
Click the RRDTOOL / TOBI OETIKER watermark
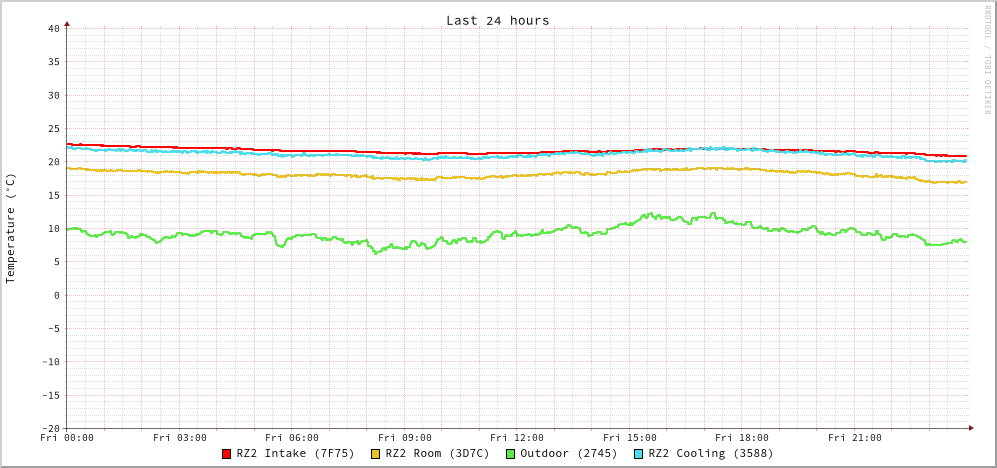(x=987, y=60)
